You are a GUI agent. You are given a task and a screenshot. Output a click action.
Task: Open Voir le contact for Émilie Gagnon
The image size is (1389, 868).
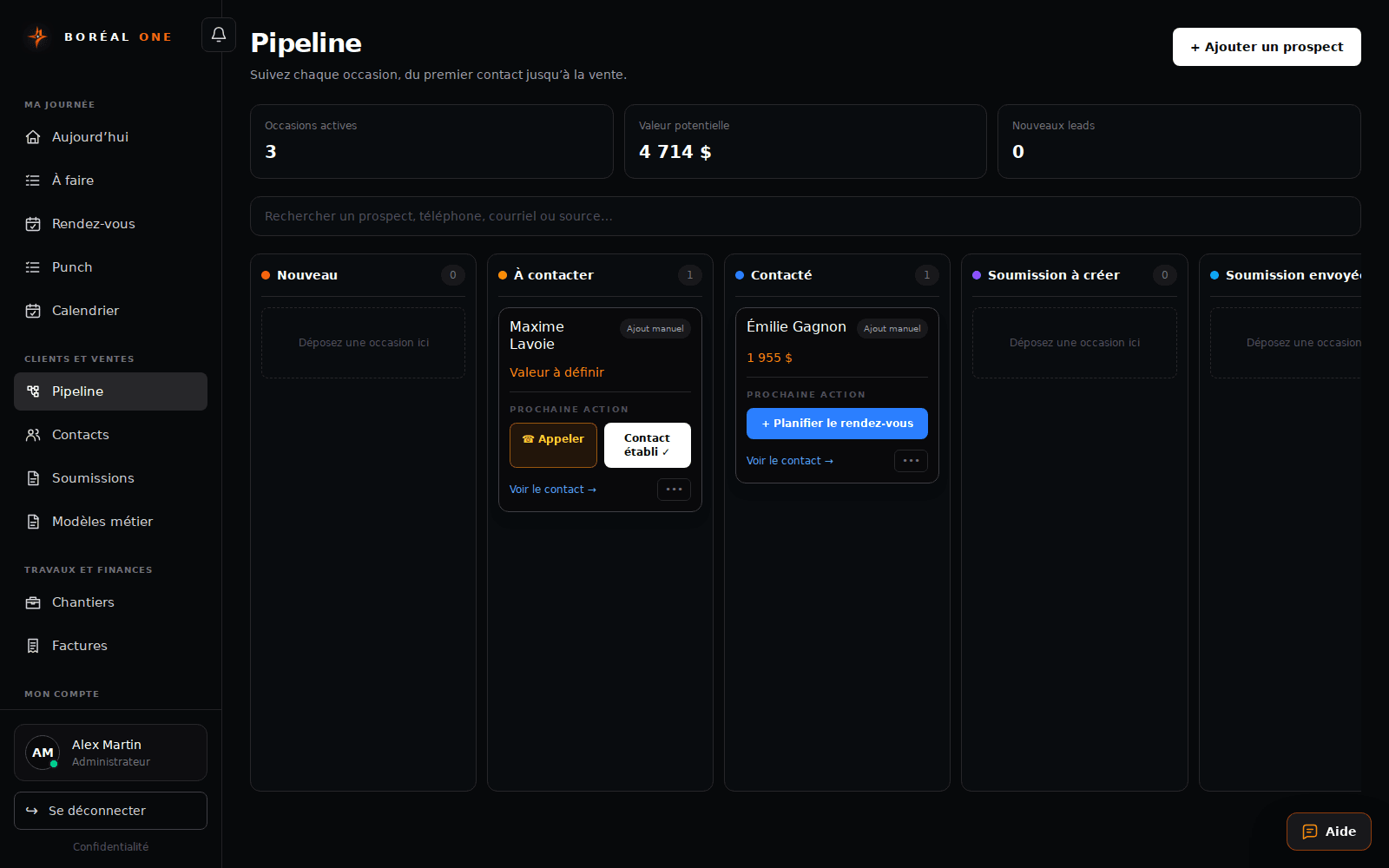click(790, 461)
